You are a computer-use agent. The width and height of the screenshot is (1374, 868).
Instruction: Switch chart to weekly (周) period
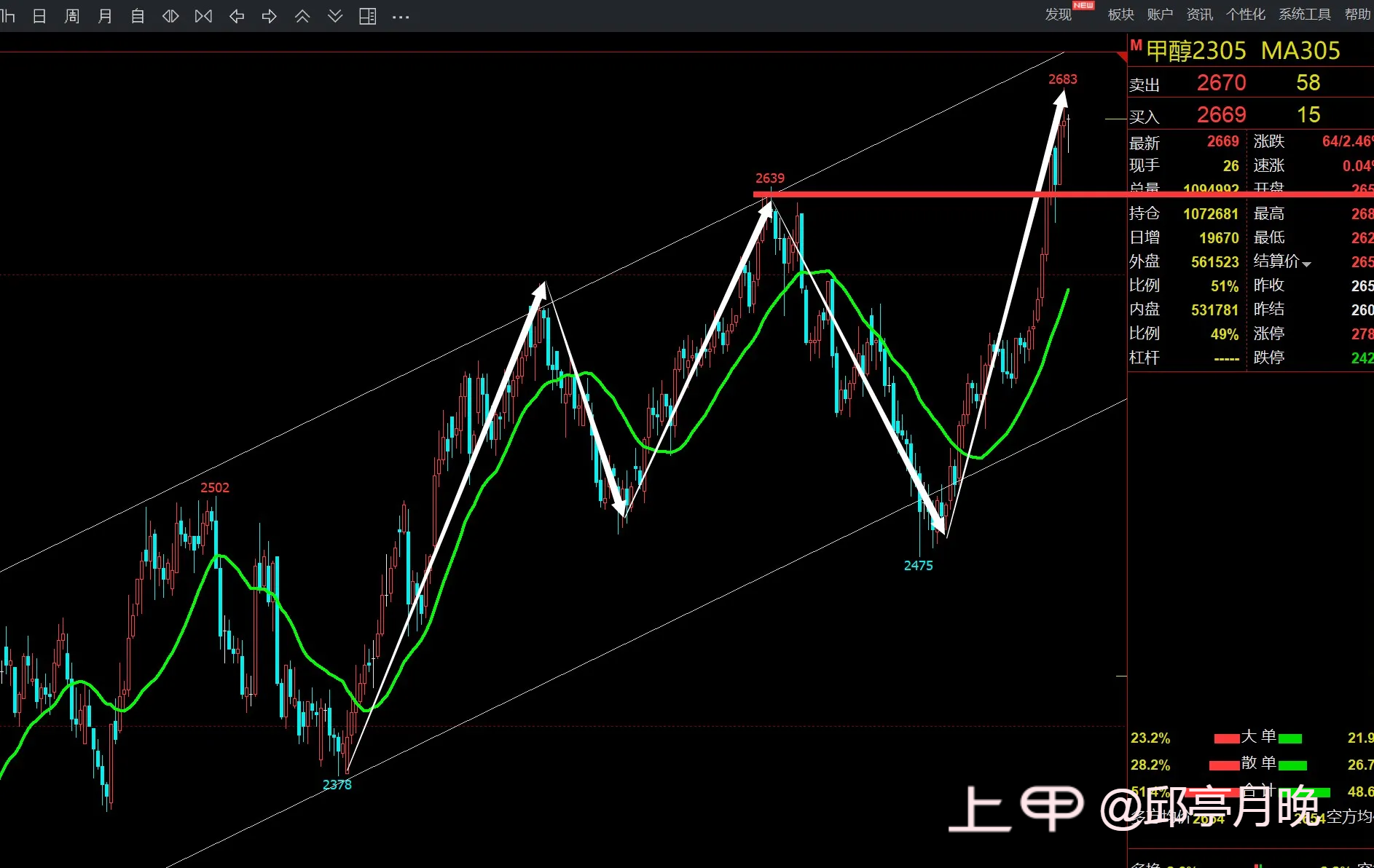pyautogui.click(x=72, y=16)
